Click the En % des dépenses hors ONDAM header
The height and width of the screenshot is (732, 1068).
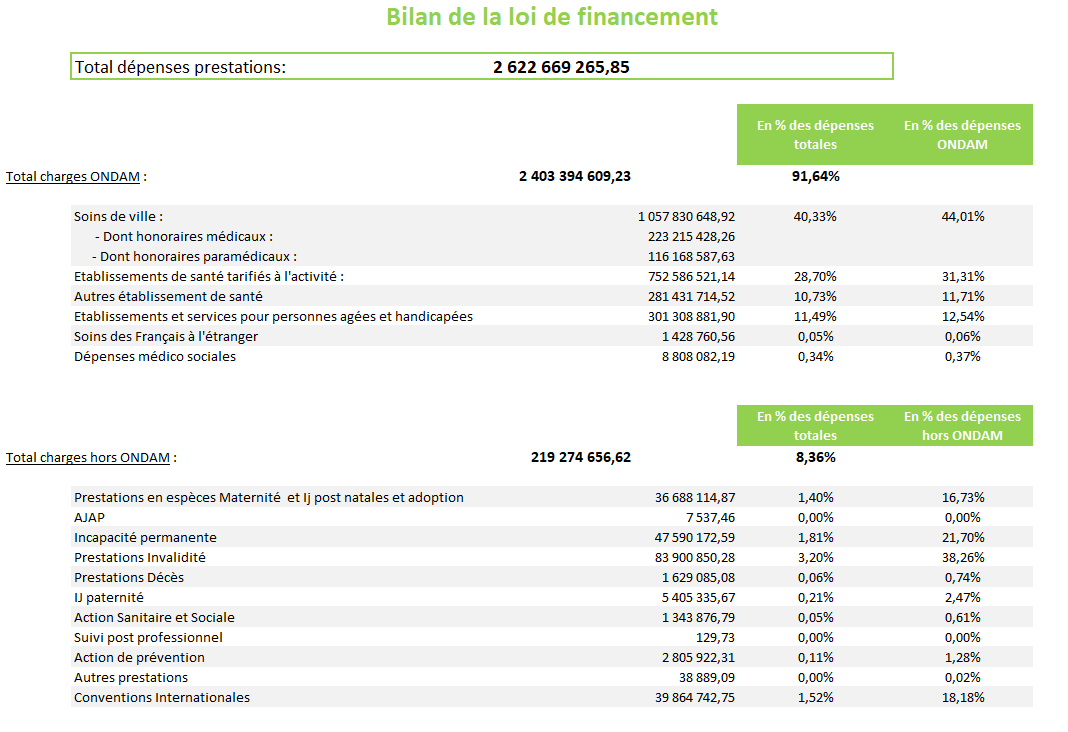[962, 426]
